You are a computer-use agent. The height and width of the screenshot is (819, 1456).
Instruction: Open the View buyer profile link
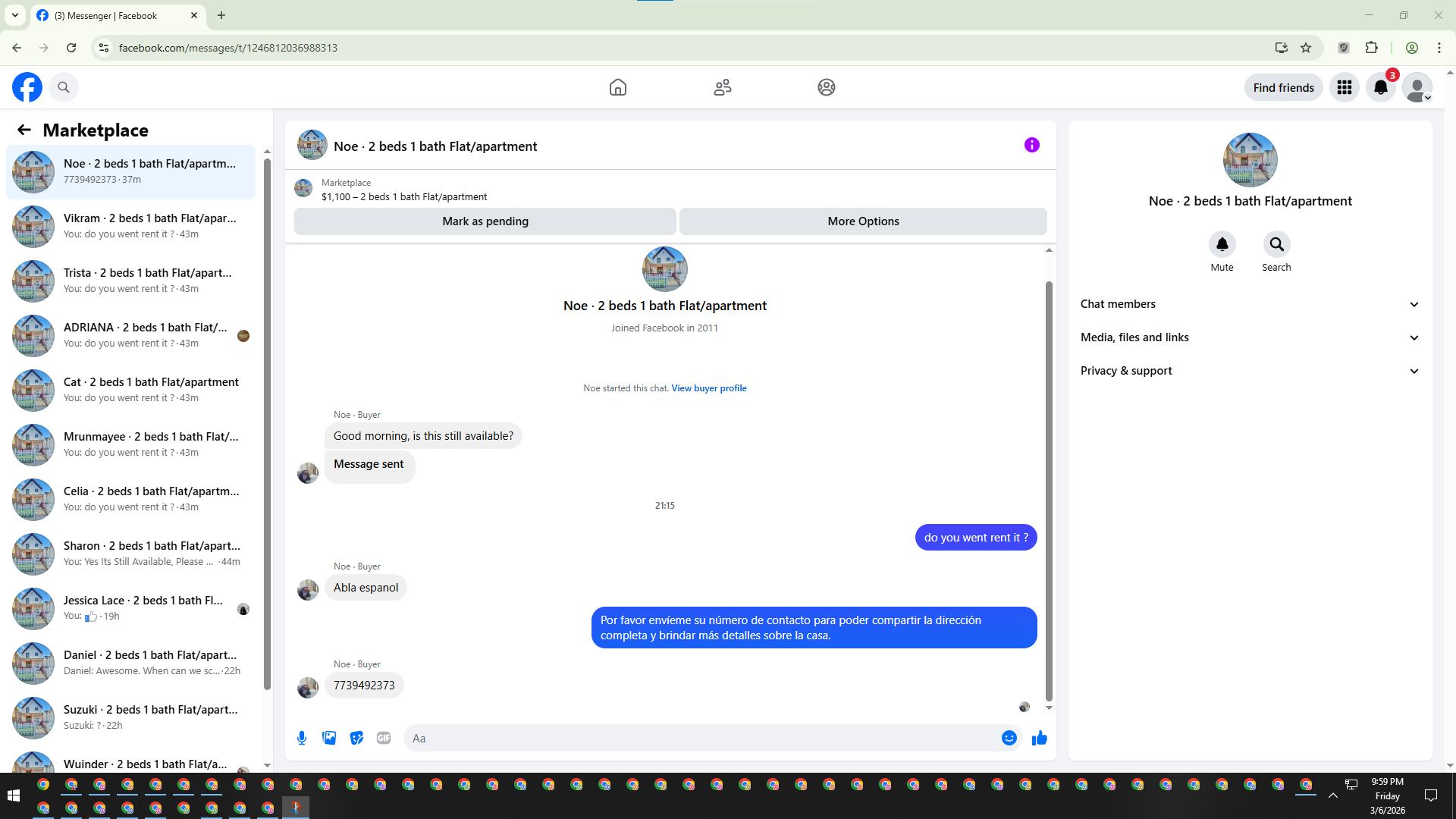pos(708,388)
